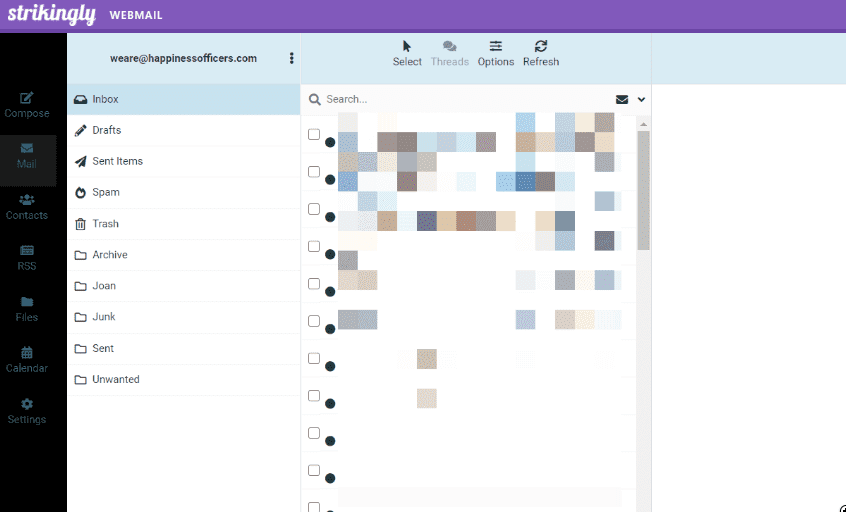
Task: Check the sixth message checkbox
Action: [x=314, y=321]
